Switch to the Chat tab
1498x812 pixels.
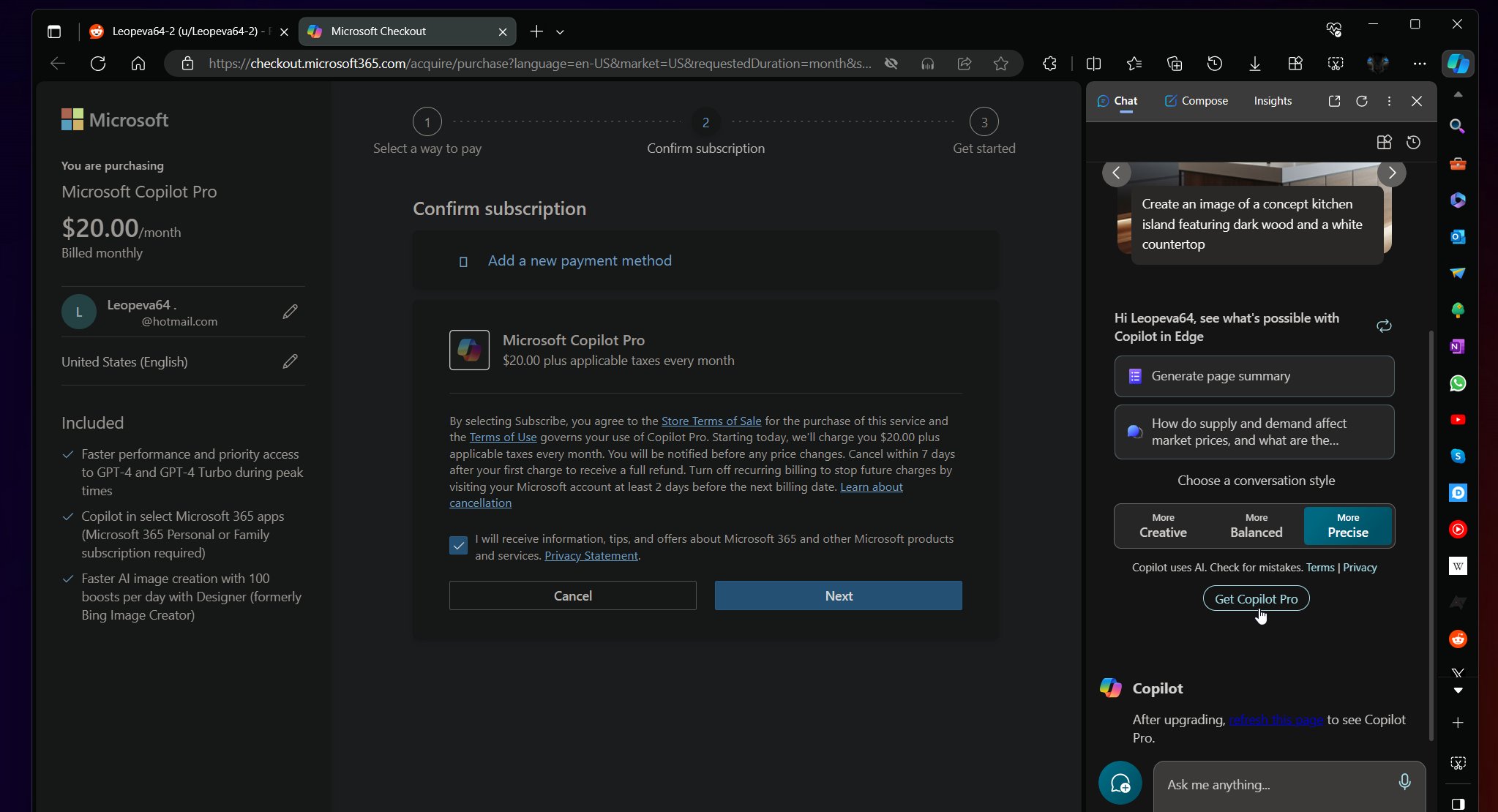1117,101
